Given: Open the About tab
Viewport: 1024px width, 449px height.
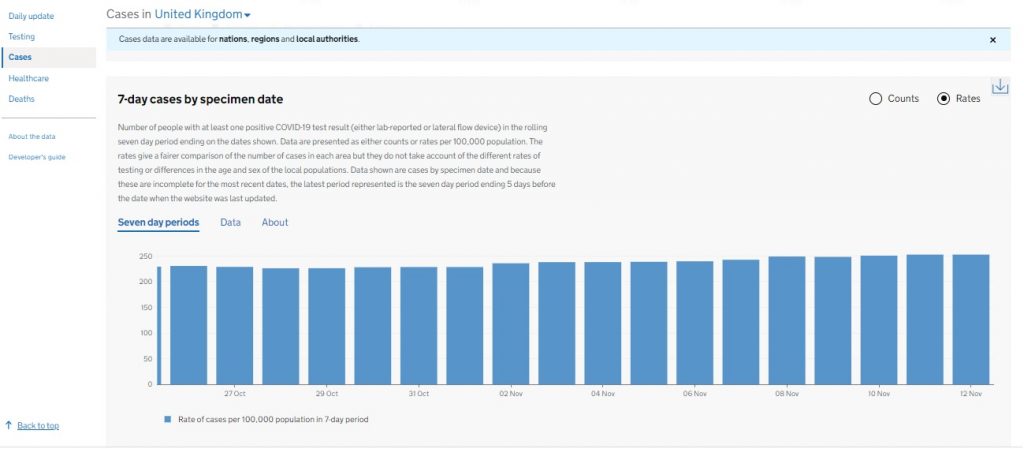Looking at the screenshot, I should pyautogui.click(x=275, y=222).
